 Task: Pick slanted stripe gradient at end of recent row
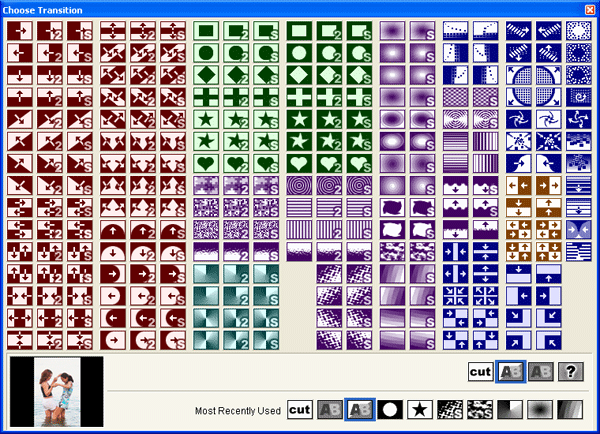click(570, 410)
